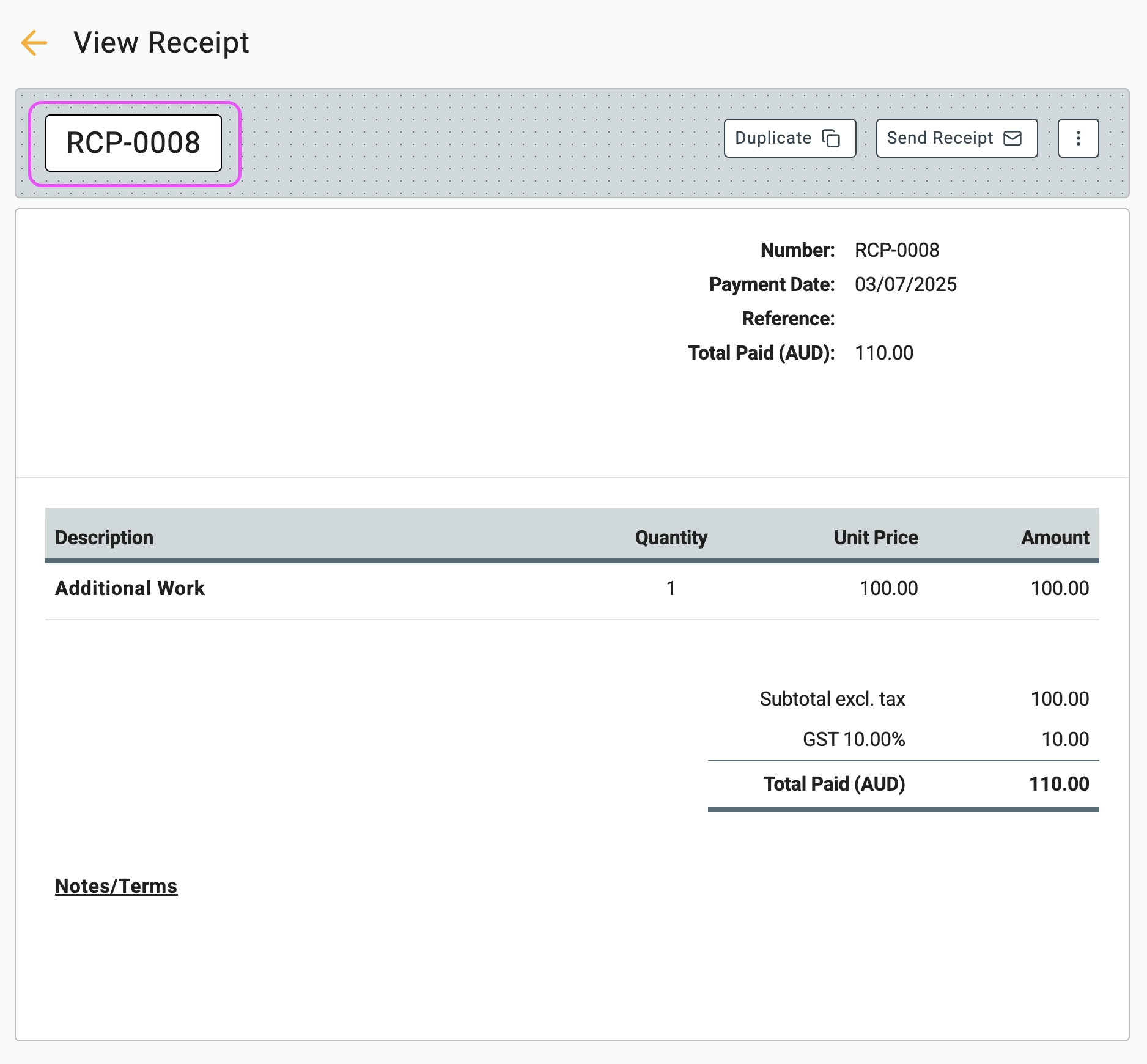Click the 110.00 beside header Total Paid

pos(884,353)
